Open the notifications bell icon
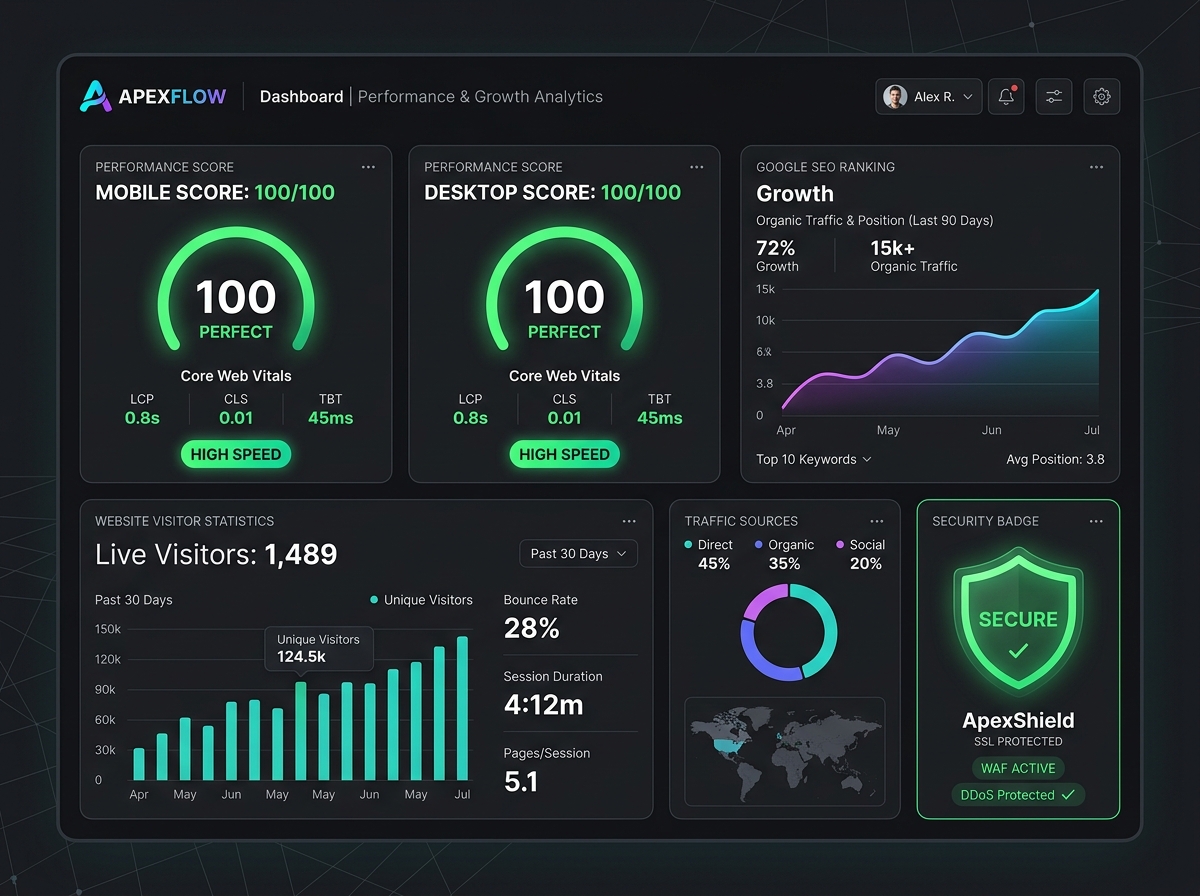The width and height of the screenshot is (1200, 896). 1006,97
